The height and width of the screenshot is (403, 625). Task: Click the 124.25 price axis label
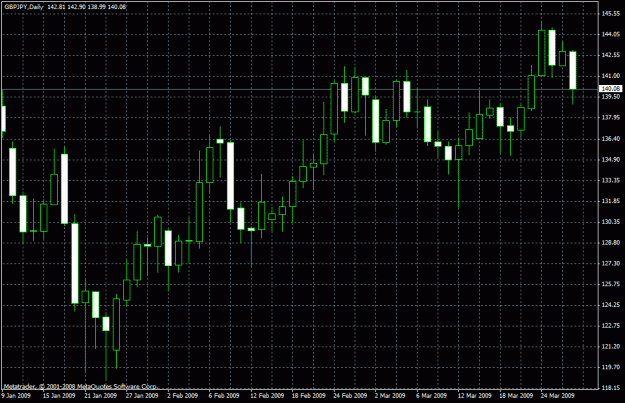click(611, 305)
